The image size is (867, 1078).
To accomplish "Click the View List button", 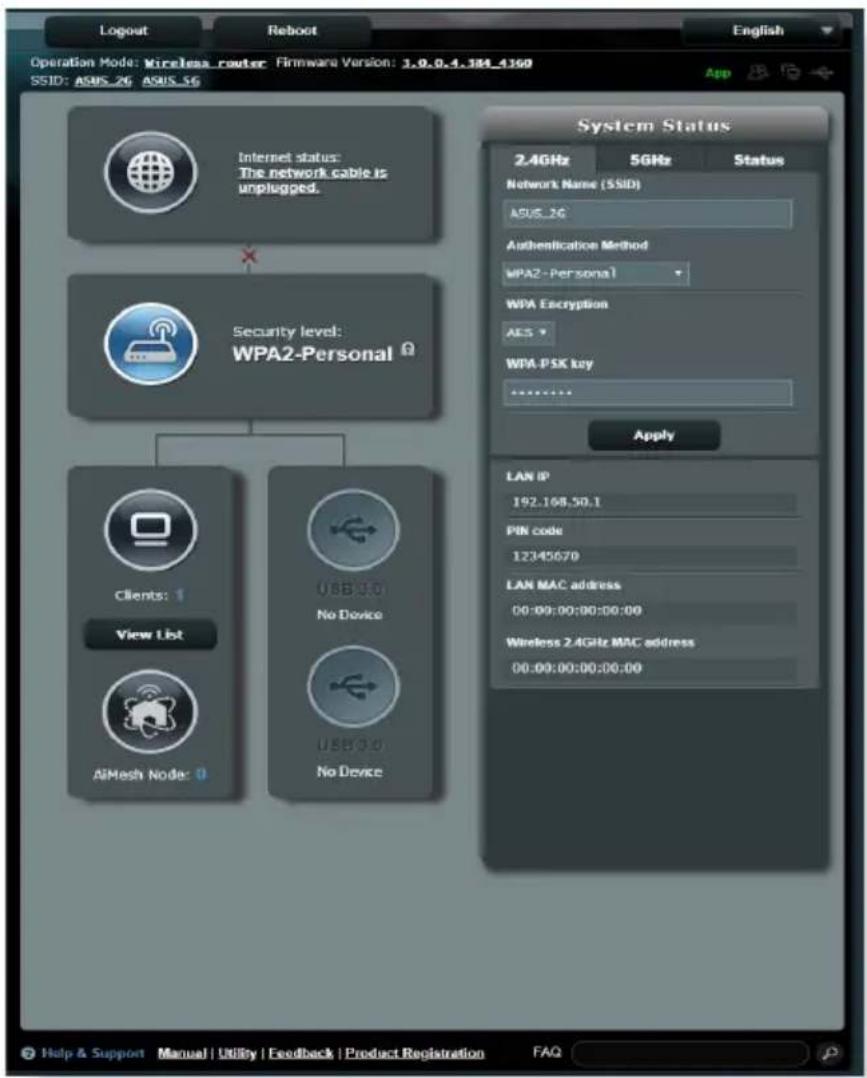I will (x=150, y=635).
